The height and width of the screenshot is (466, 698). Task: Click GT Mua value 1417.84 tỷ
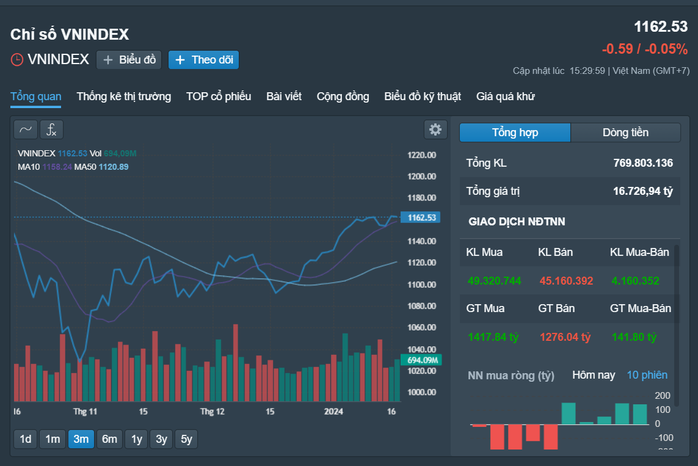493,337
